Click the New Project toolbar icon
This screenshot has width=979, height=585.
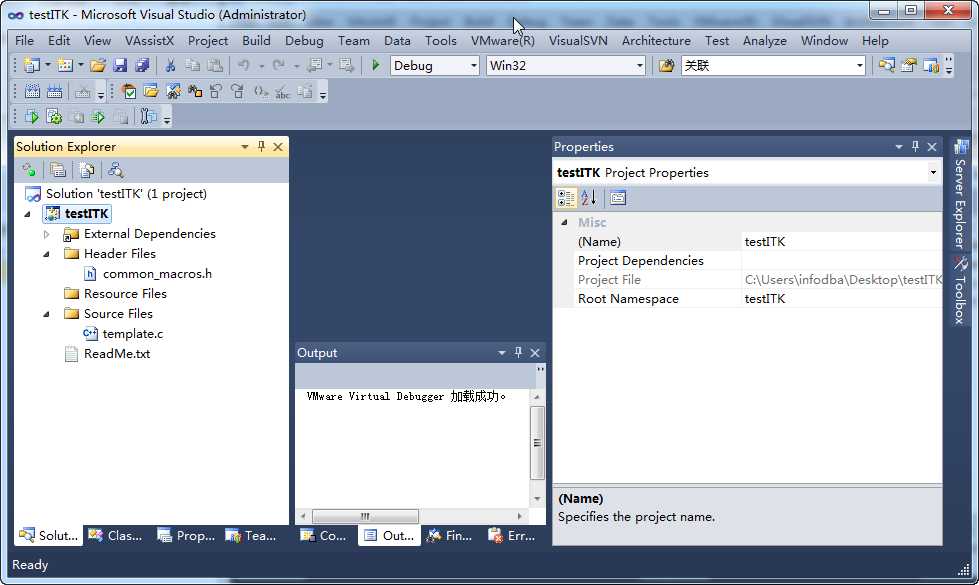32,66
